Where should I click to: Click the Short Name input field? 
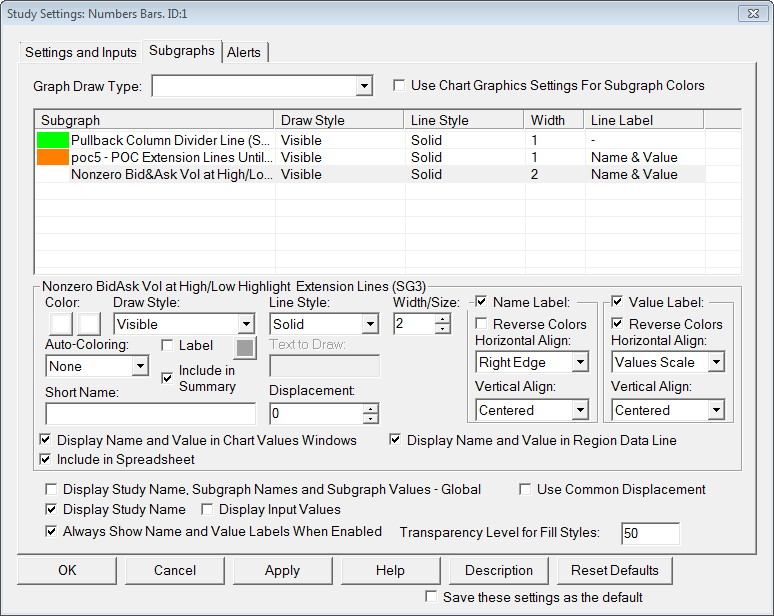click(150, 413)
